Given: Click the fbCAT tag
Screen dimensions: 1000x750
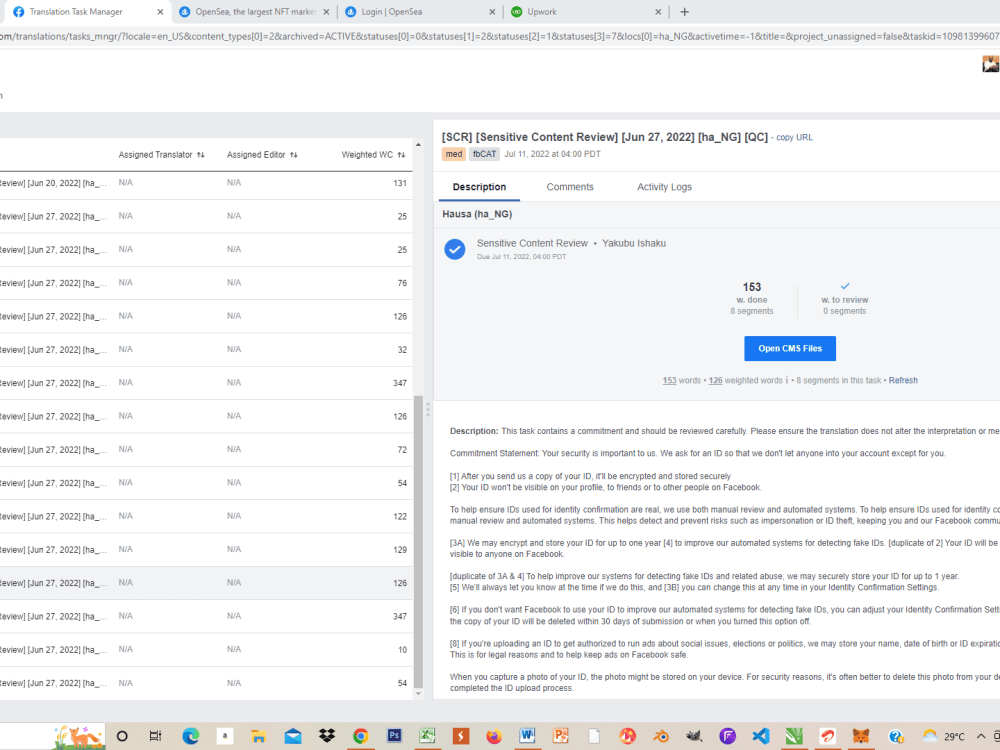Looking at the screenshot, I should click(484, 154).
